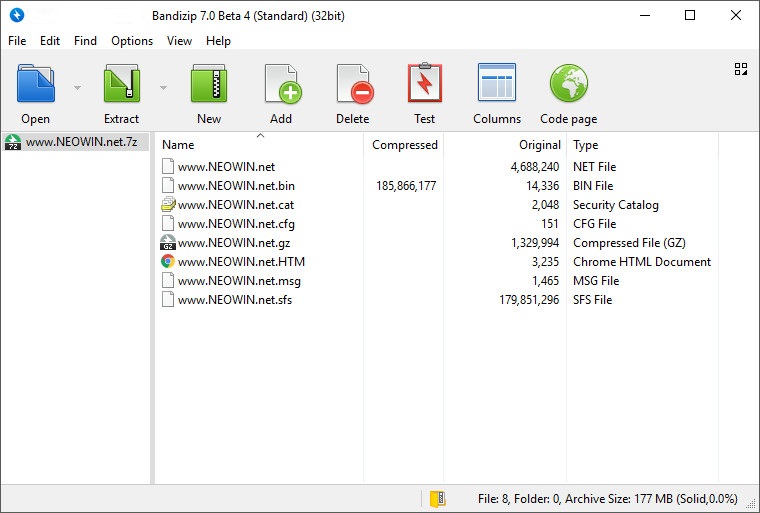Select the www.NEOWIN.net.cfg file
This screenshot has width=760, height=513.
tap(236, 224)
